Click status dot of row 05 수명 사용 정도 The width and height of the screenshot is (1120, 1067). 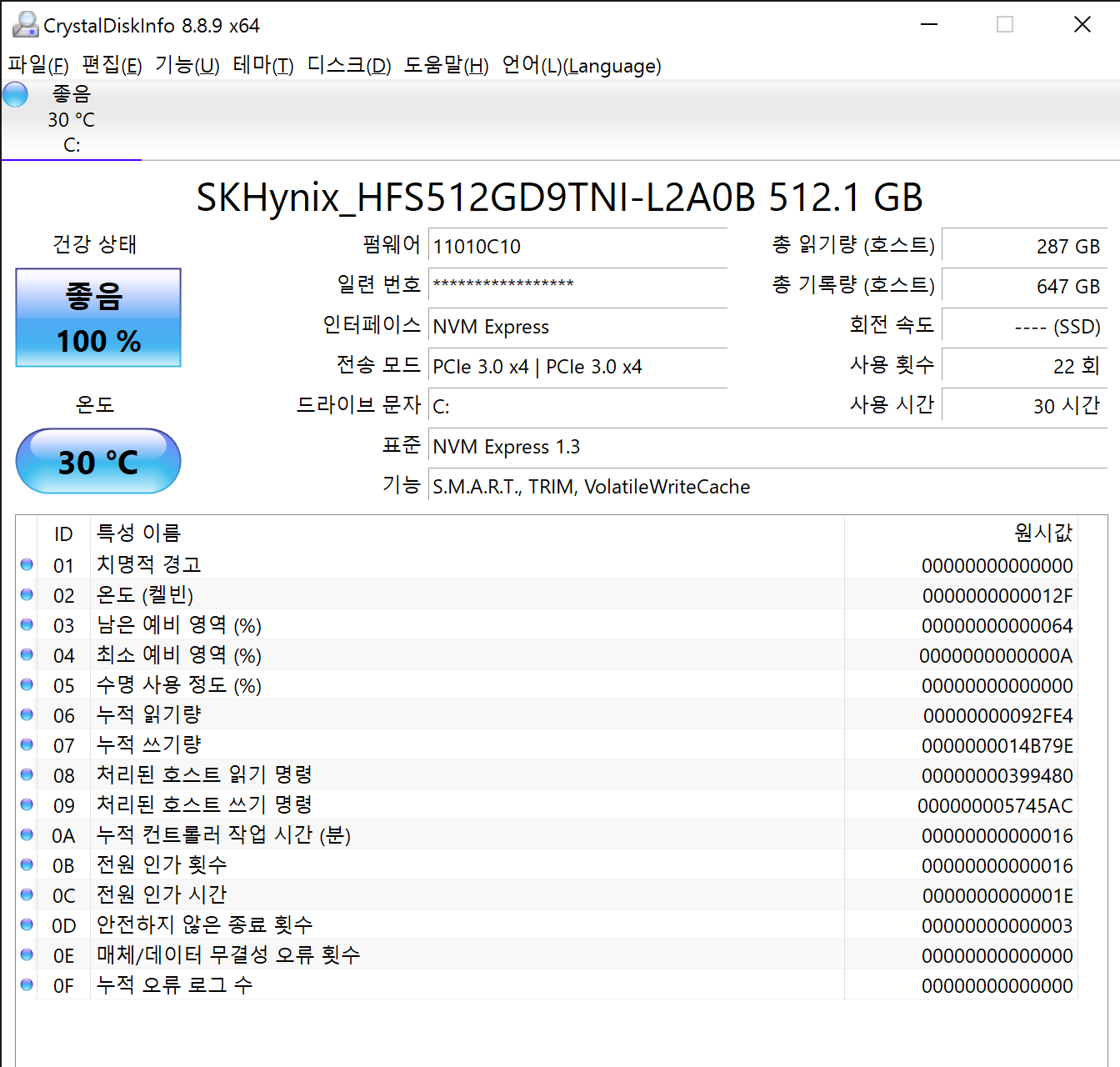point(27,684)
